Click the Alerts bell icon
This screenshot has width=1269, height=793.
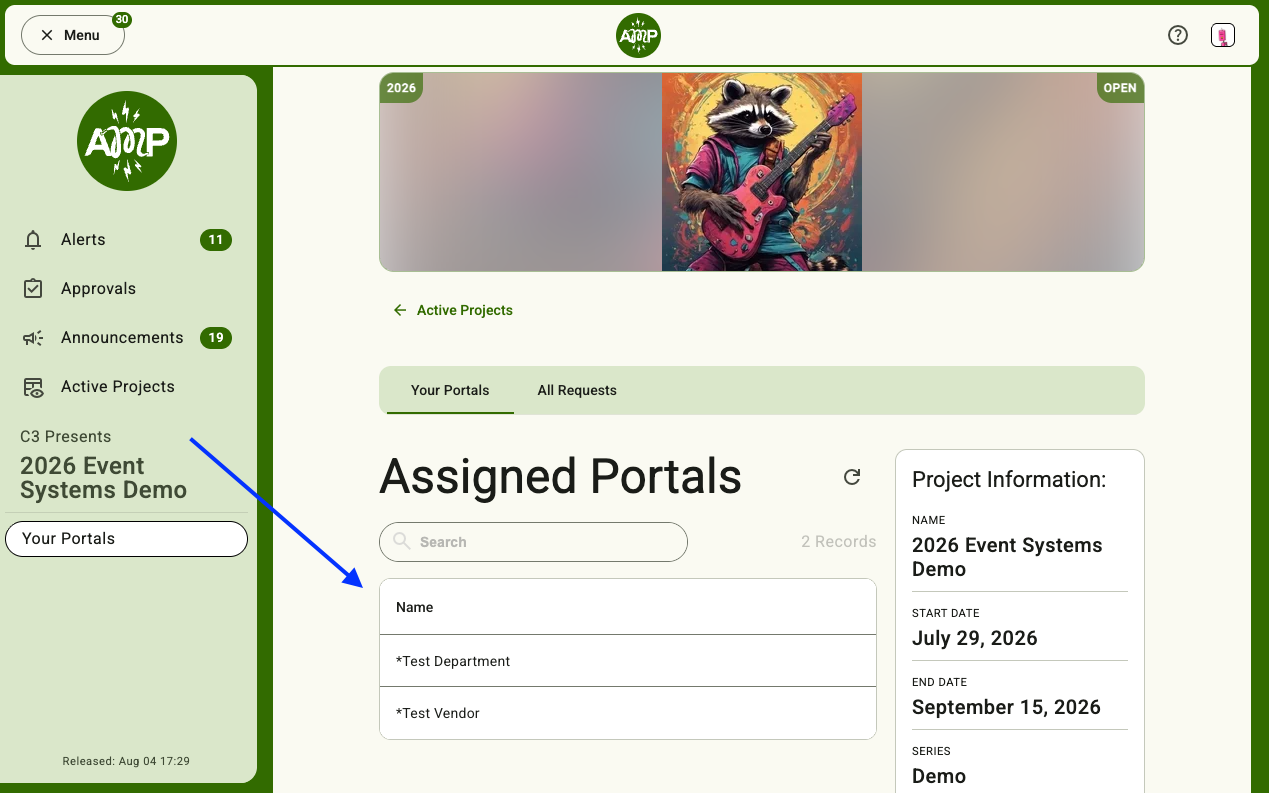click(x=33, y=240)
